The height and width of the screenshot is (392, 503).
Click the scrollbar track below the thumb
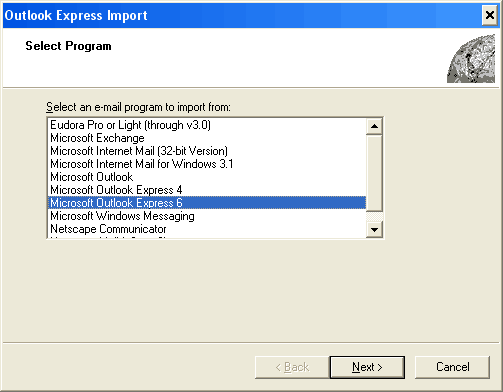(x=374, y=217)
